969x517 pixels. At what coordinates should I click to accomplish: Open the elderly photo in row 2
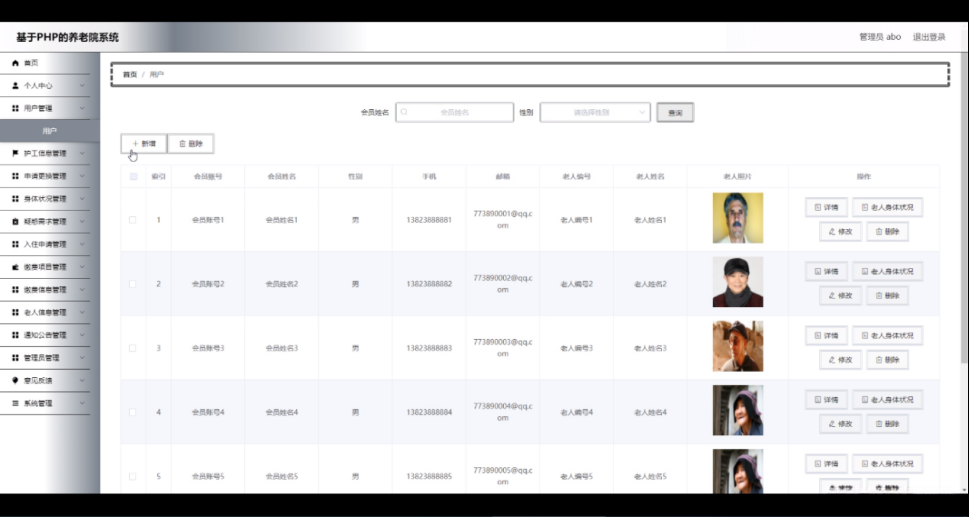tap(738, 282)
